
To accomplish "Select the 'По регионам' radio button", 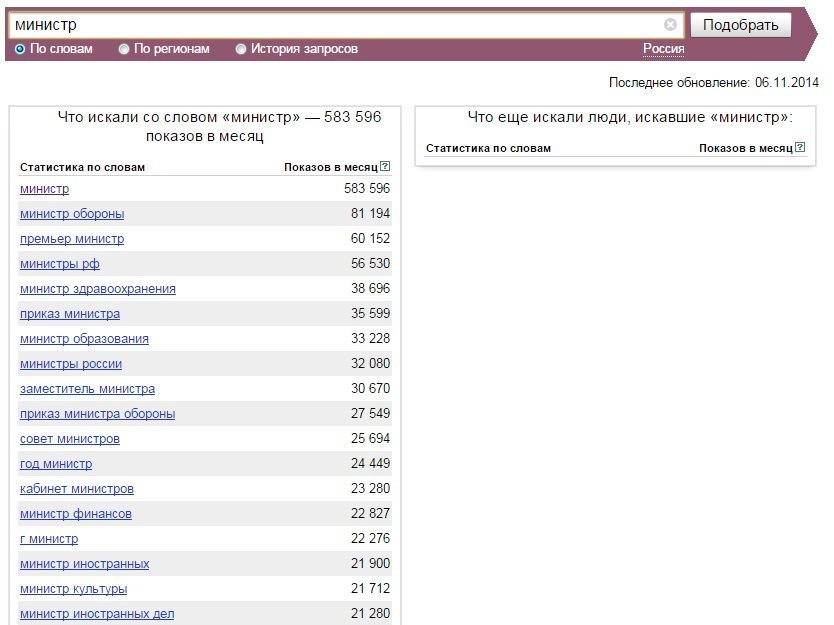I will pos(124,49).
